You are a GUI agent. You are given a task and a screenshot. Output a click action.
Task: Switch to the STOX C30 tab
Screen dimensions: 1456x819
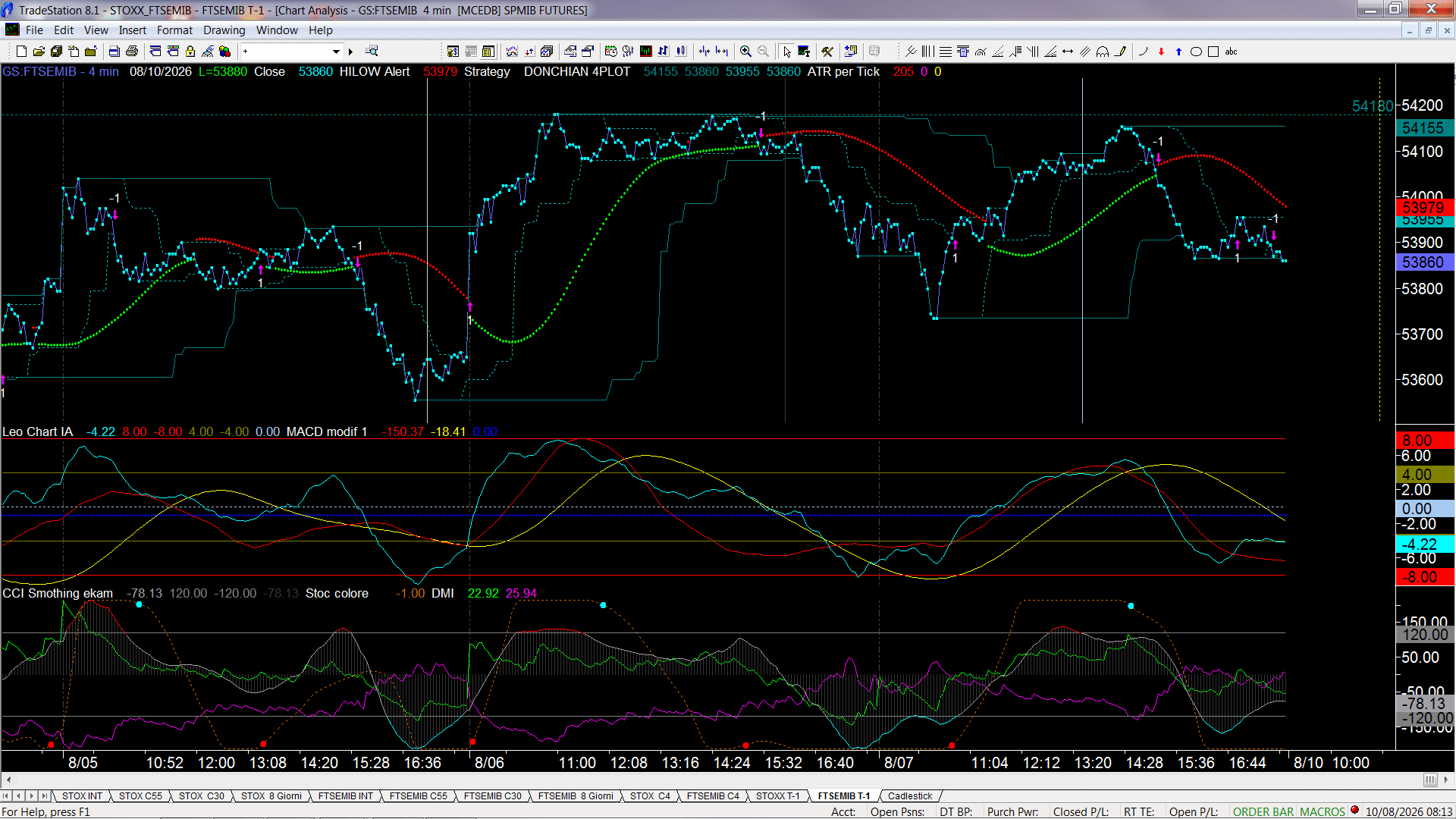[201, 796]
